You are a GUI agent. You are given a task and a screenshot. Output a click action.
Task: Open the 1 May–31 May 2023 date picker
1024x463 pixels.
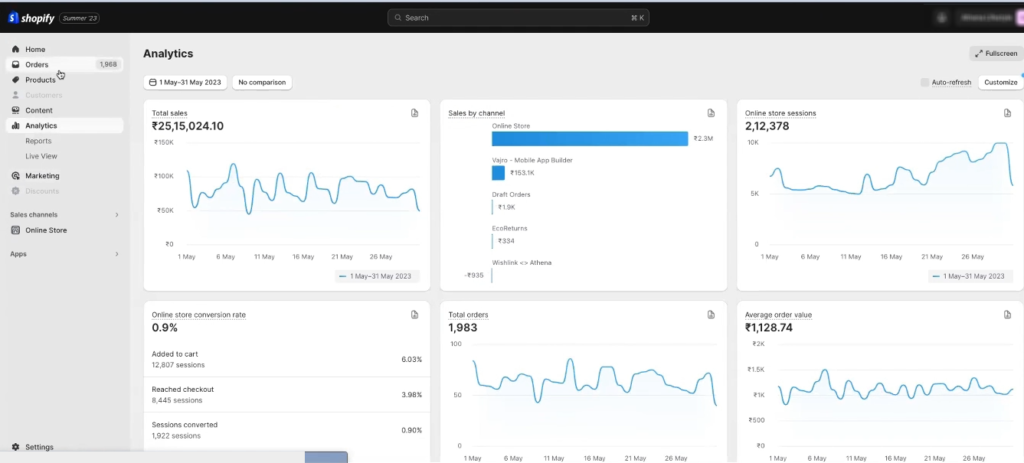tap(186, 82)
